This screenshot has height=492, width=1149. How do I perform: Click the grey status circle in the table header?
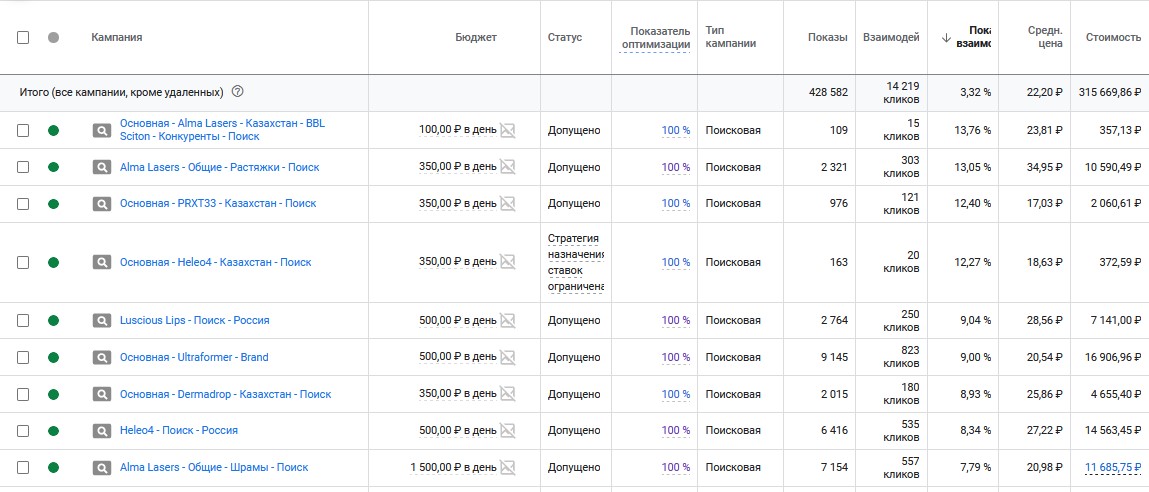click(53, 37)
